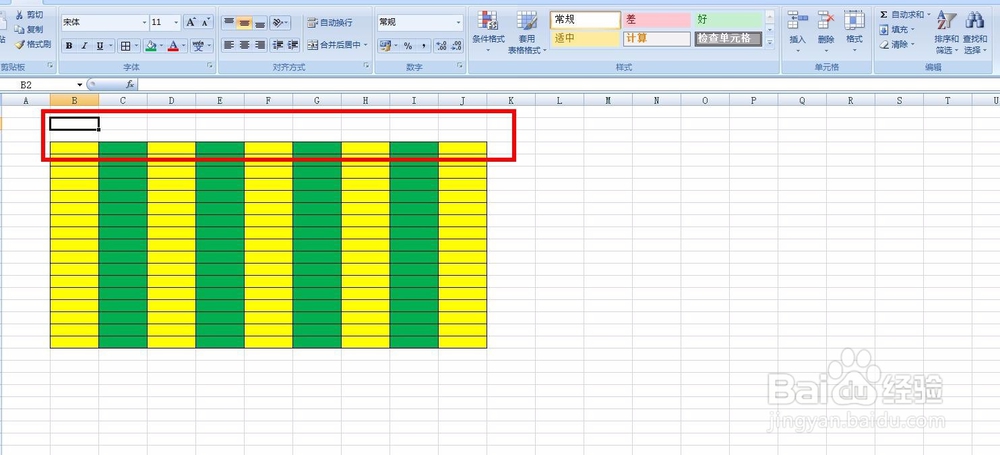Open the Fill (填充) menu
The width and height of the screenshot is (1000, 455).
[x=896, y=29]
